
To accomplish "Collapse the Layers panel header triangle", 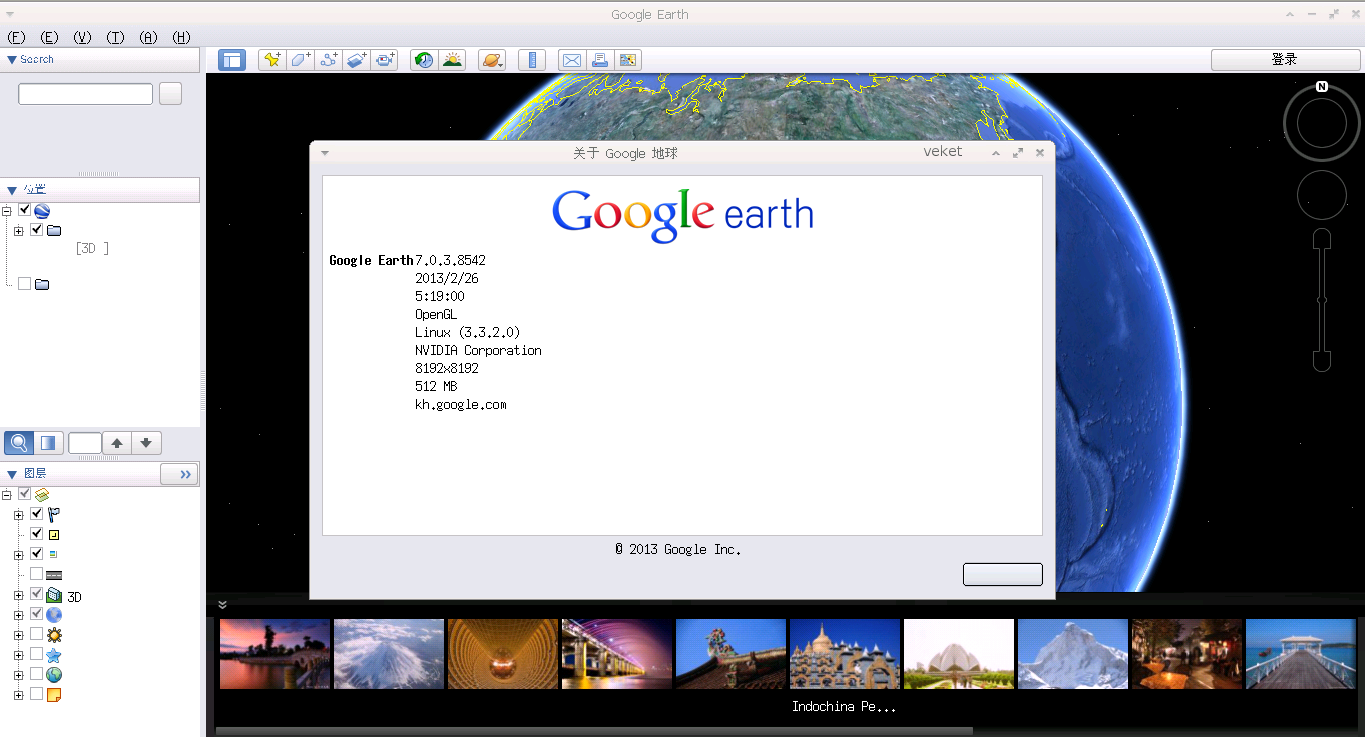I will coord(12,474).
